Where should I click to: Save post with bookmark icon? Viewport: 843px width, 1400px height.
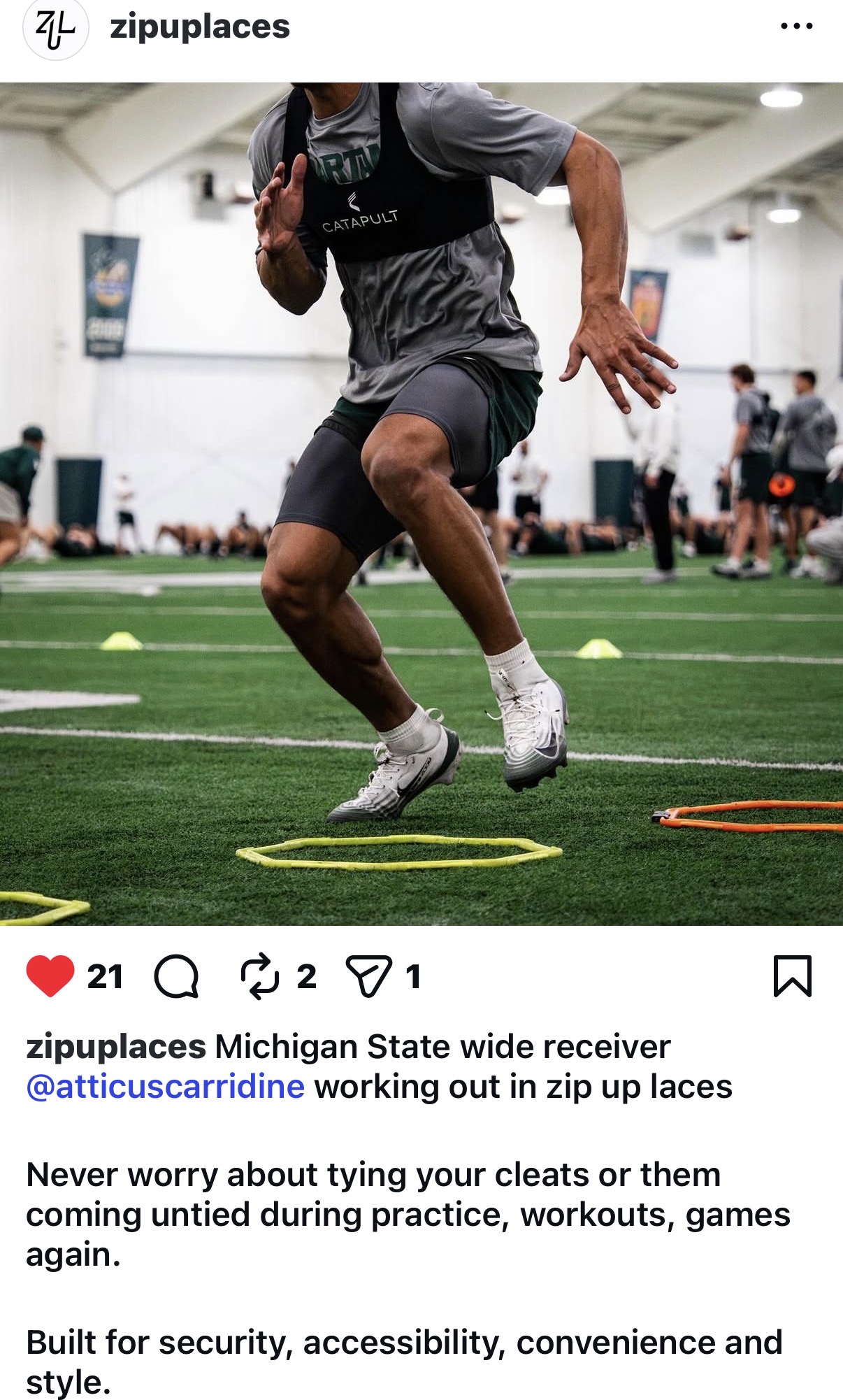[793, 976]
